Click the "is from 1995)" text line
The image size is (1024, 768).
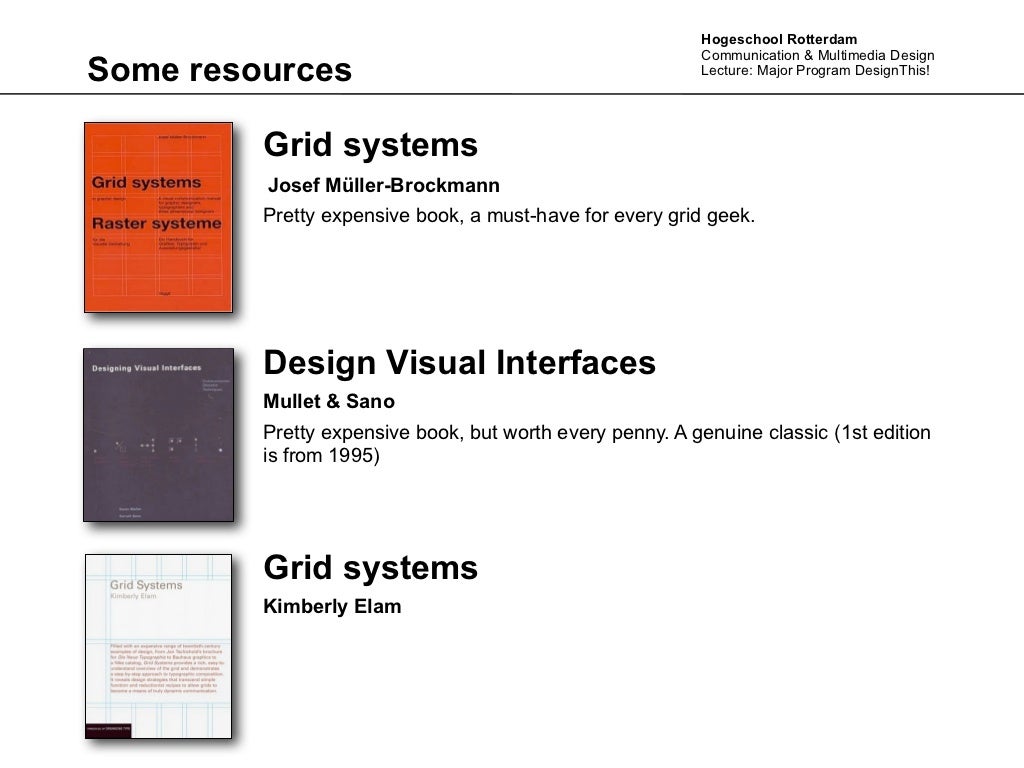click(x=321, y=455)
